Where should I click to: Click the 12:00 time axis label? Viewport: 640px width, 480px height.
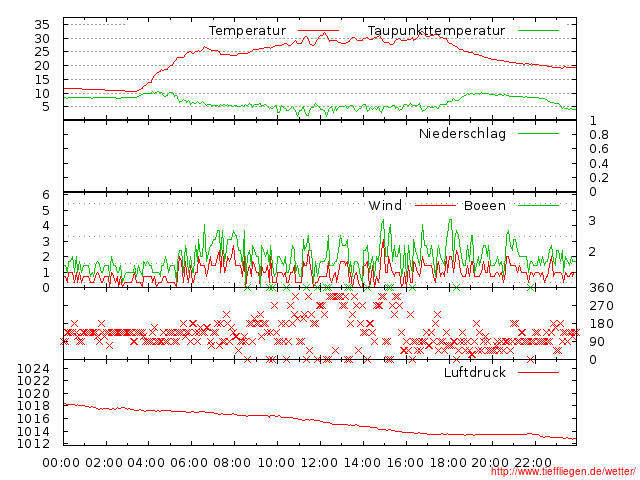tap(319, 463)
